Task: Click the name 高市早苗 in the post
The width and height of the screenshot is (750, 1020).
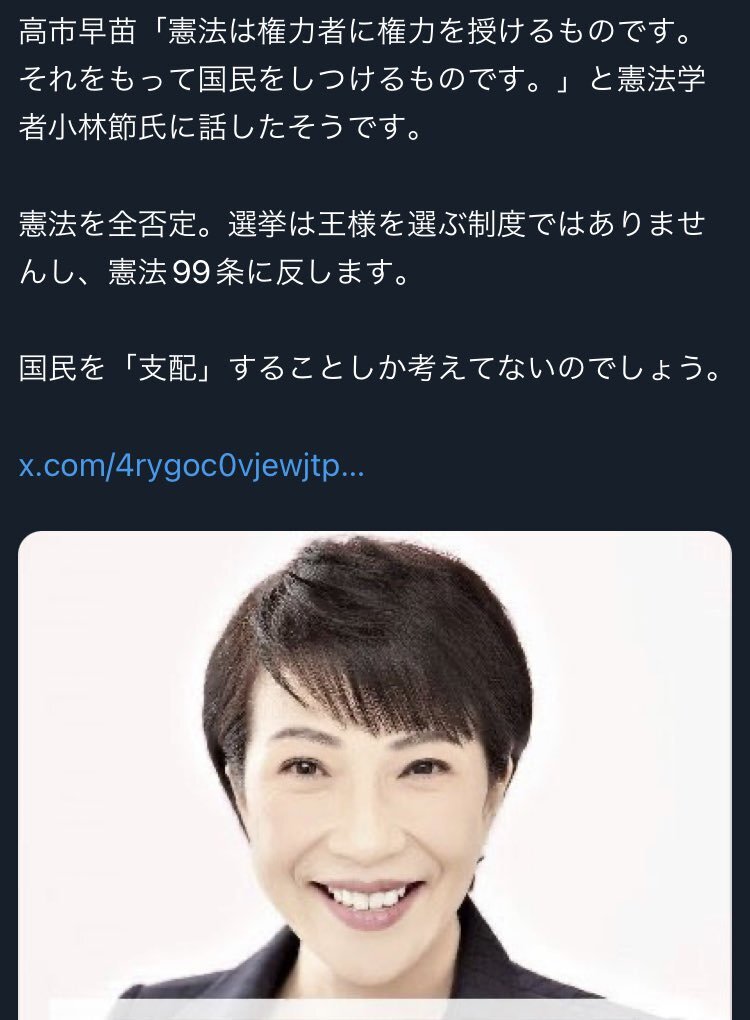Action: (x=77, y=31)
